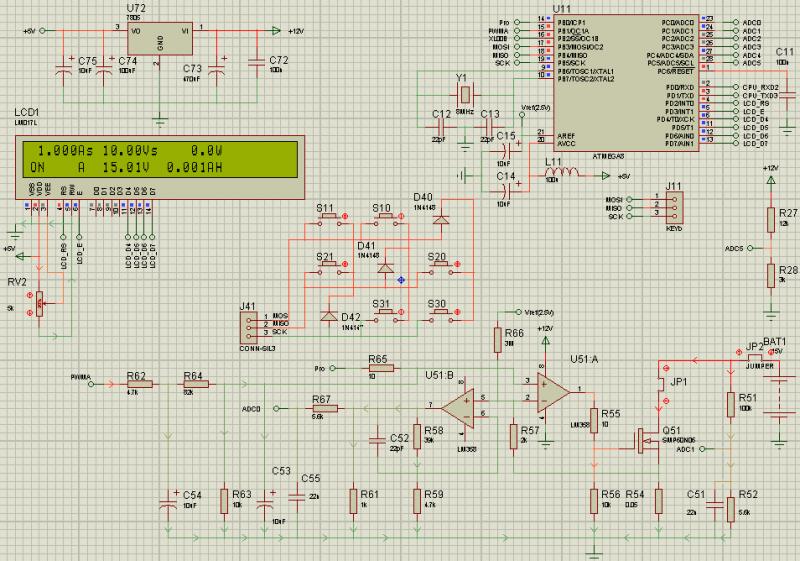This screenshot has height=561, width=800.
Task: Select the J41 CONN-SIL3 connector
Action: pyautogui.click(x=249, y=324)
